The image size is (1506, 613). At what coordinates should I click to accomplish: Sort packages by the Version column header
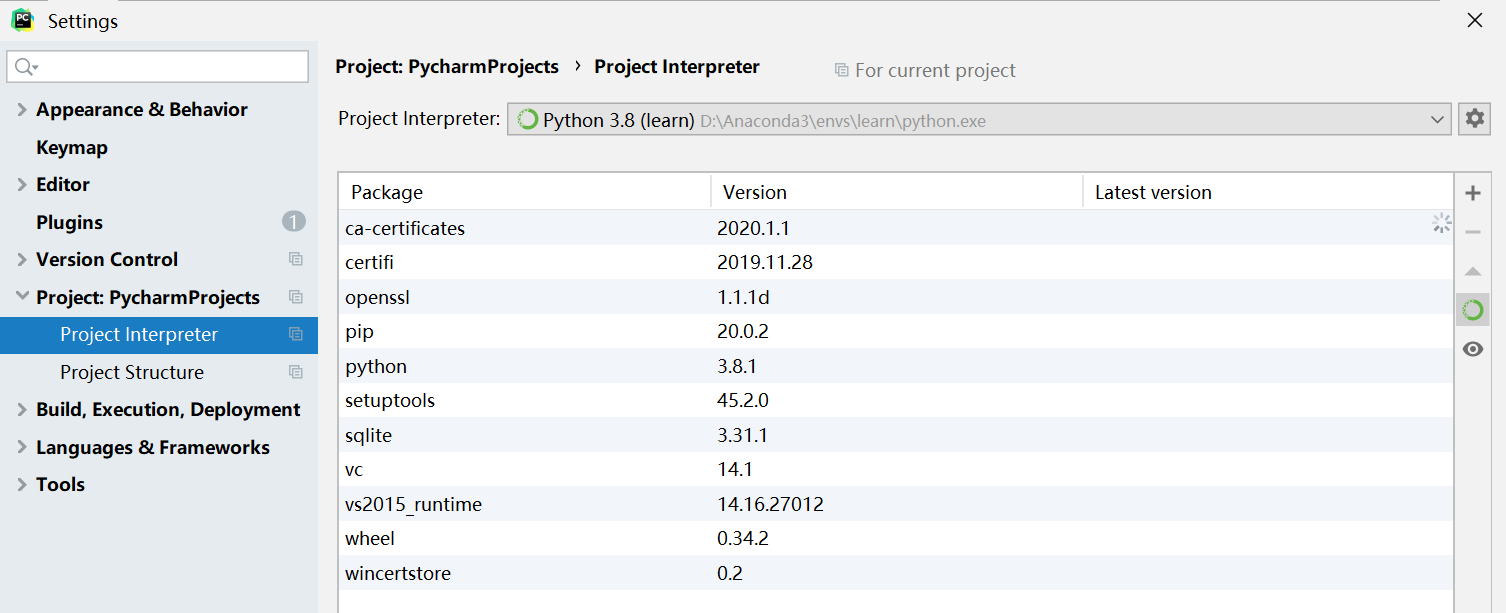point(755,192)
